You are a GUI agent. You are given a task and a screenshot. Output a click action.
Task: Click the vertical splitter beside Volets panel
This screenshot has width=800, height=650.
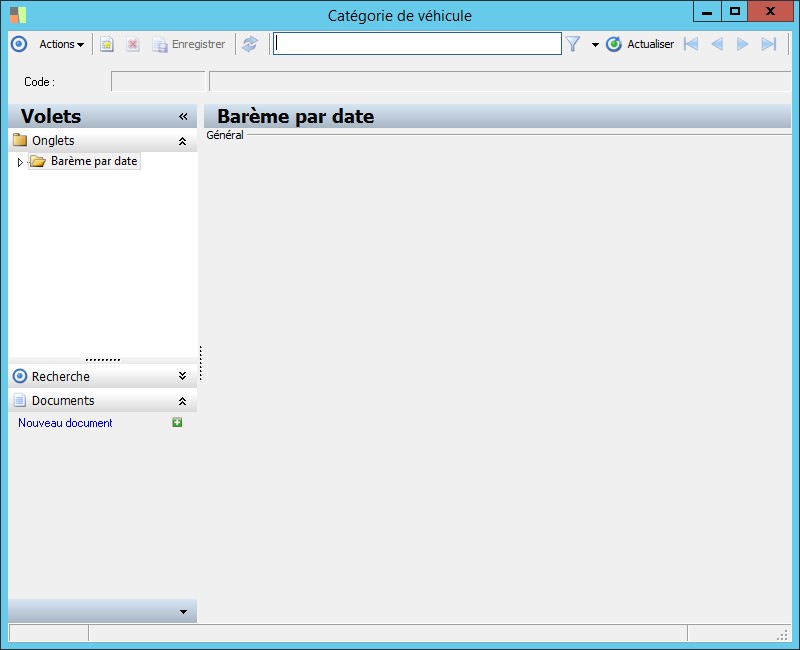tap(201, 363)
